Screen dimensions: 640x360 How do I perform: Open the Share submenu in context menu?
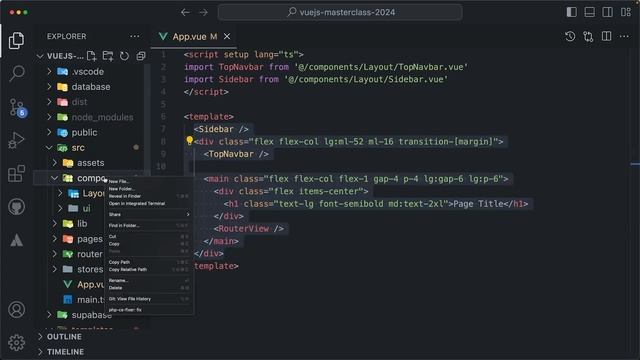coord(149,214)
